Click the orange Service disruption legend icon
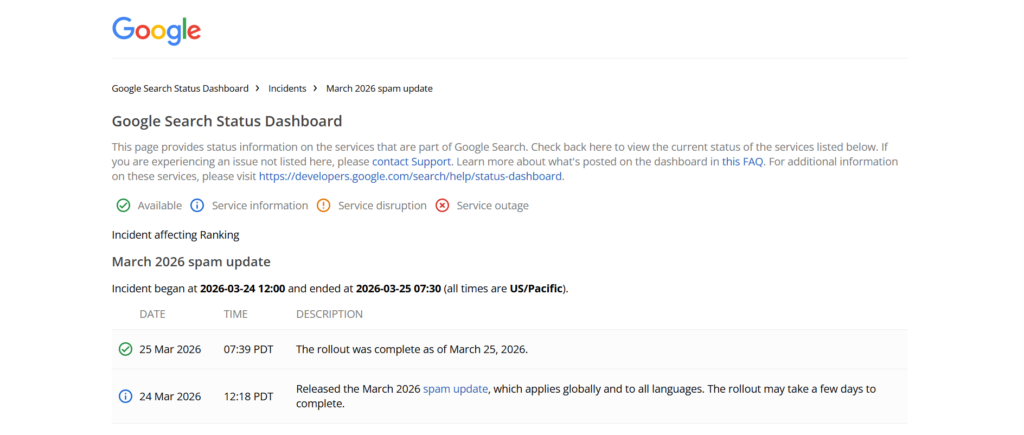This screenshot has height=435, width=1024. pos(323,206)
